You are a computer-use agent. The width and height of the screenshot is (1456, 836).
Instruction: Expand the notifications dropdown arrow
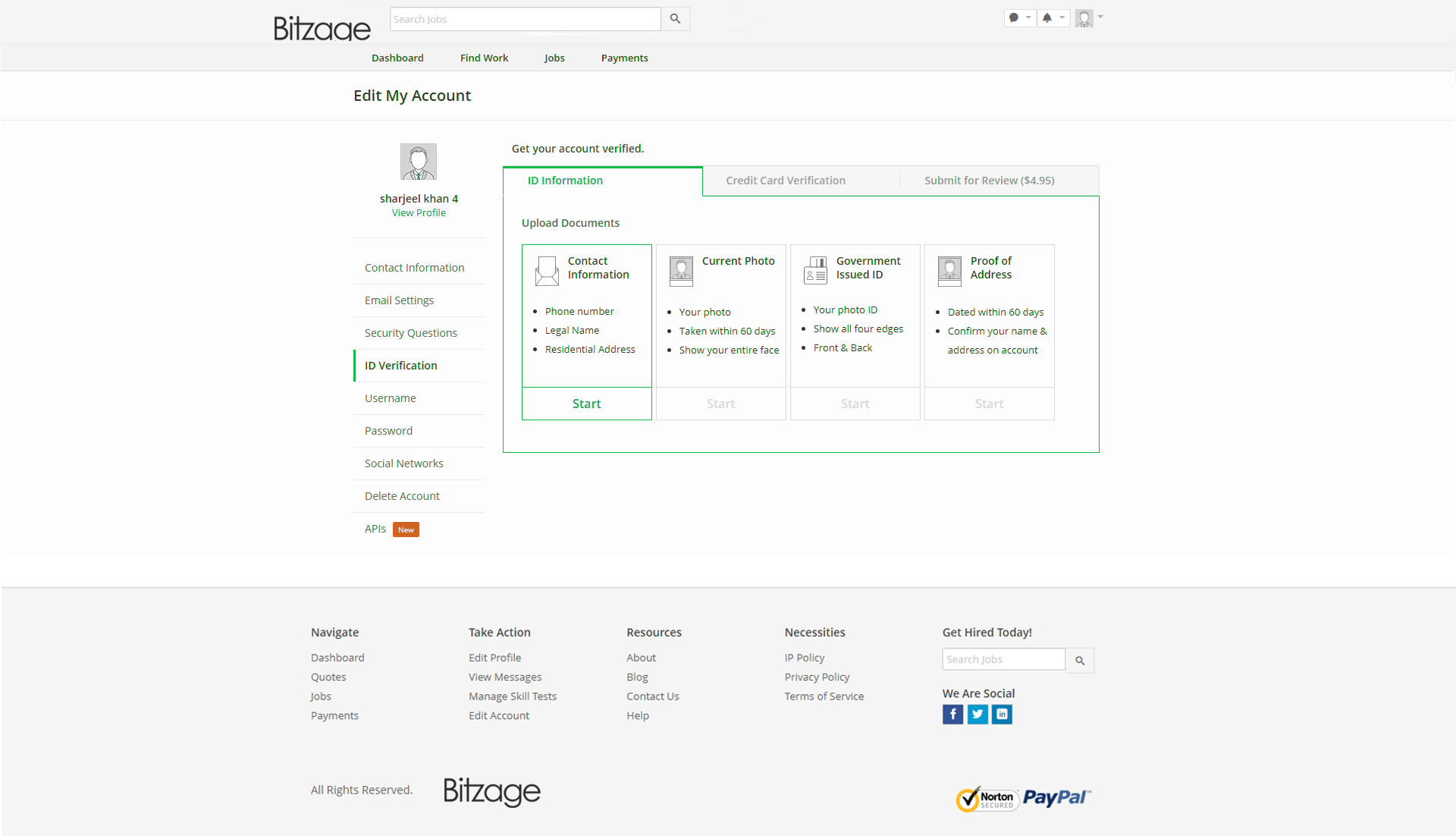point(1062,17)
